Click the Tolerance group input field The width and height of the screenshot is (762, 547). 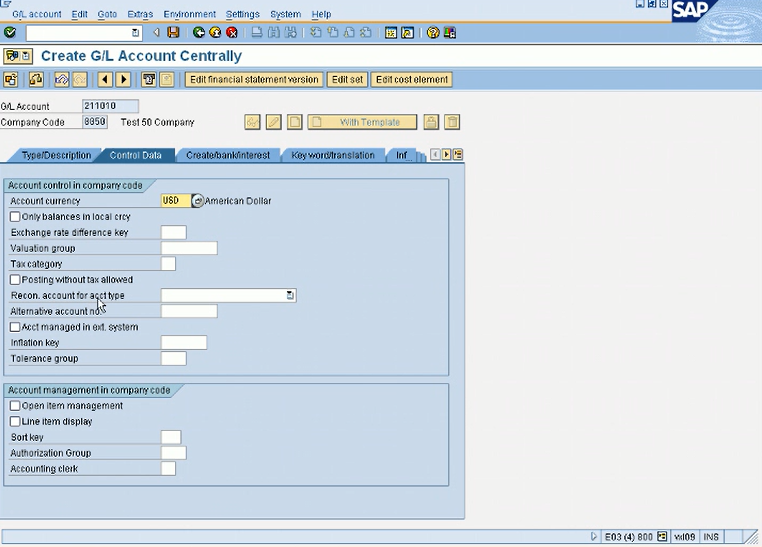(173, 359)
